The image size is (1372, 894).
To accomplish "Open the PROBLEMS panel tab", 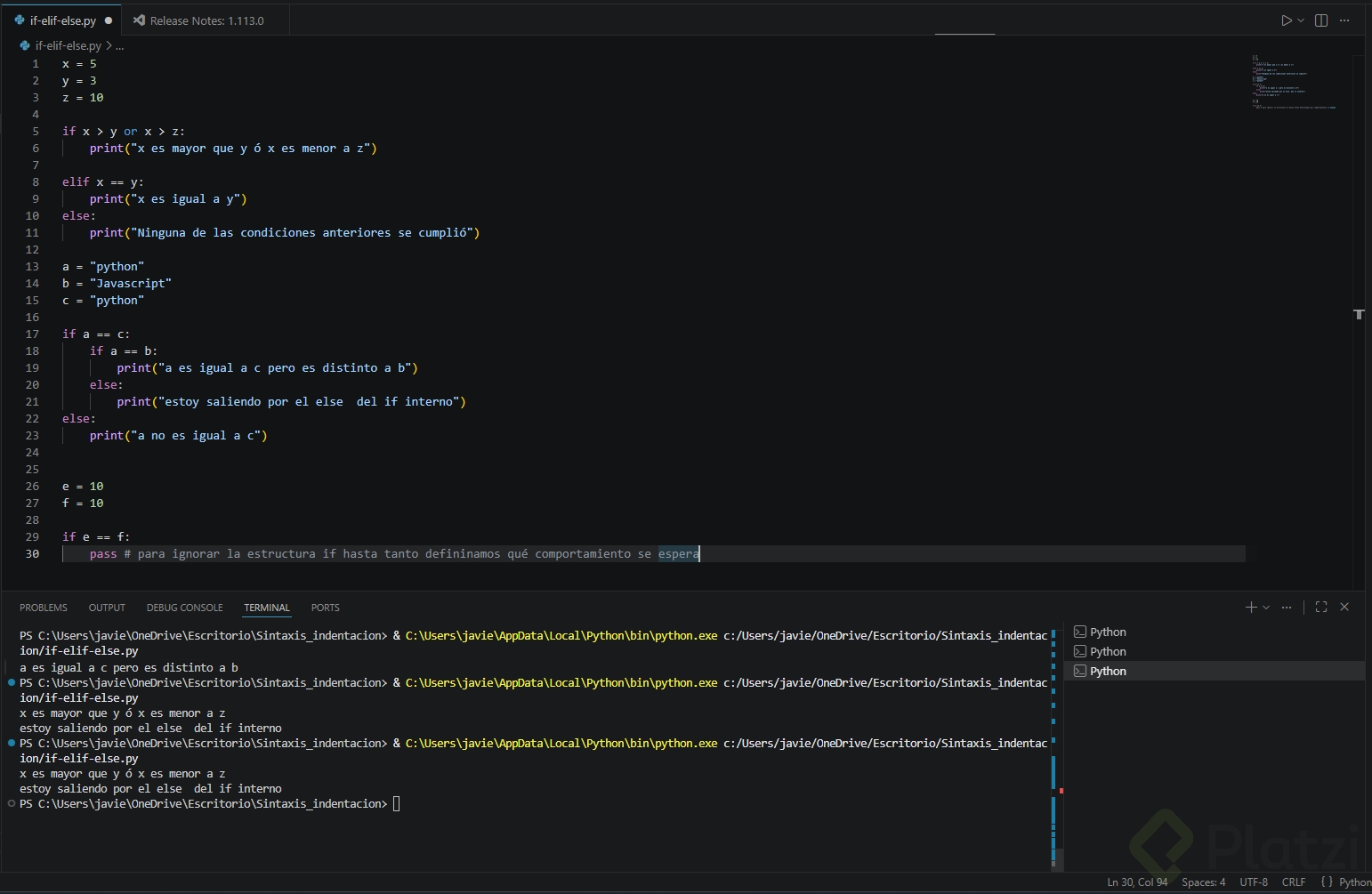I will point(44,608).
